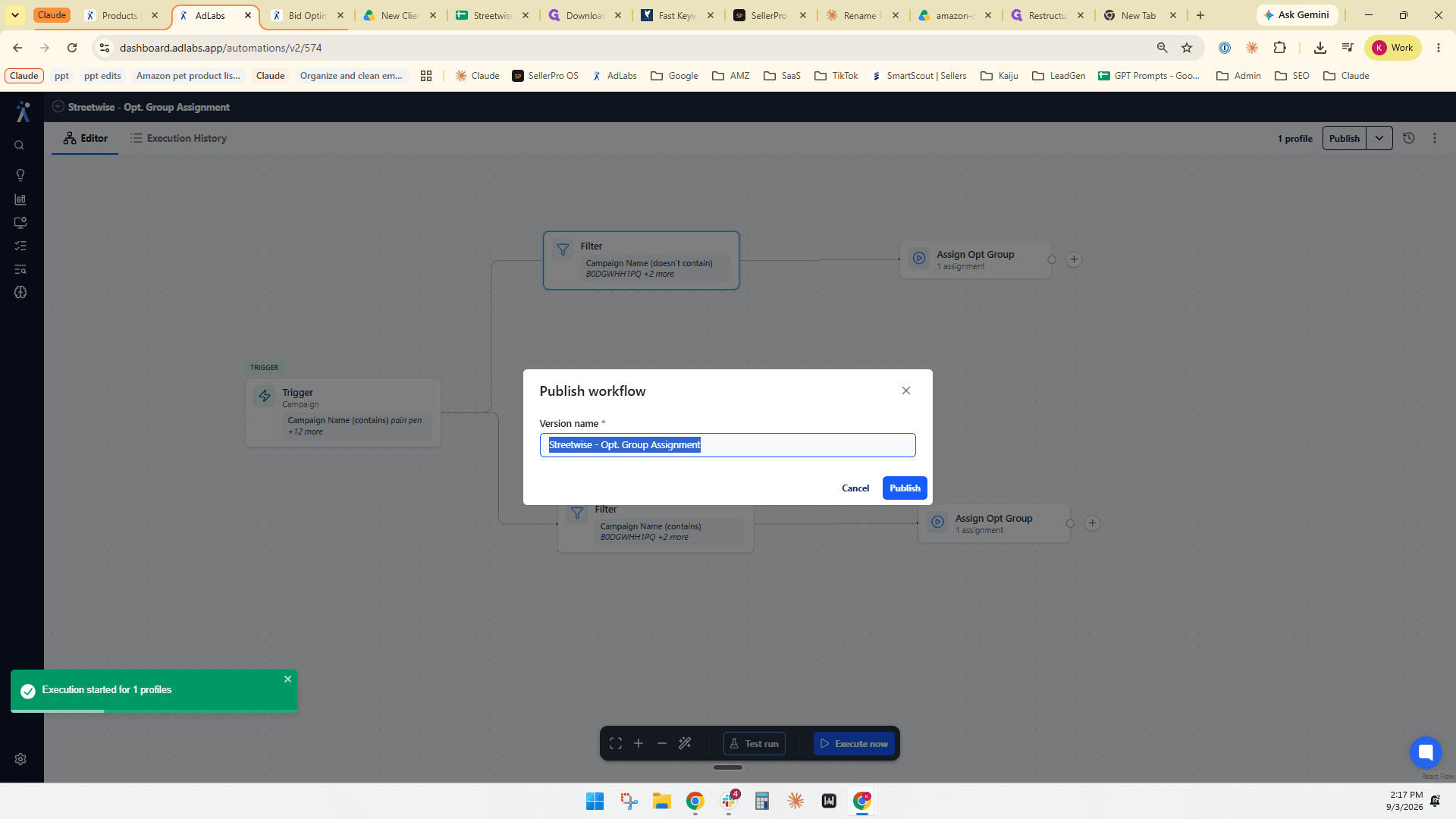Click Ask Gemini
This screenshot has height=819, width=1456.
[x=1297, y=15]
